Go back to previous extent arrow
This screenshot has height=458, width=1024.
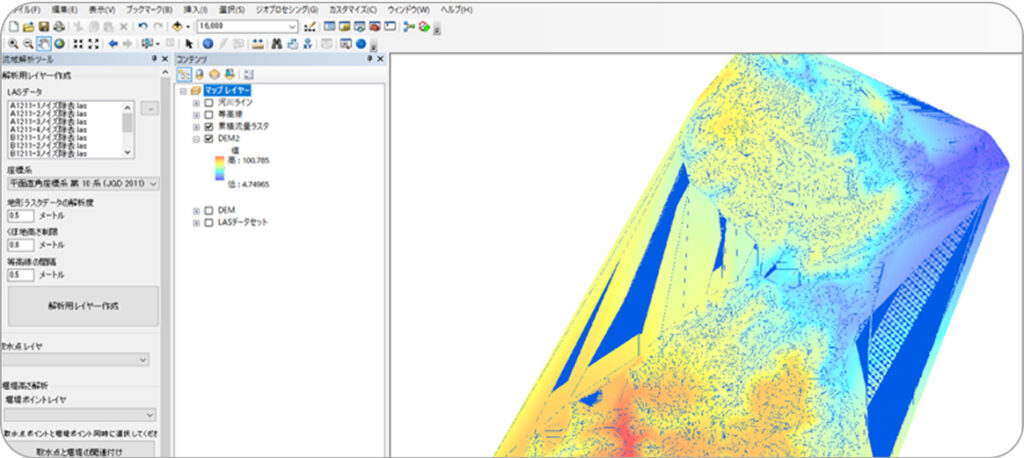113,43
